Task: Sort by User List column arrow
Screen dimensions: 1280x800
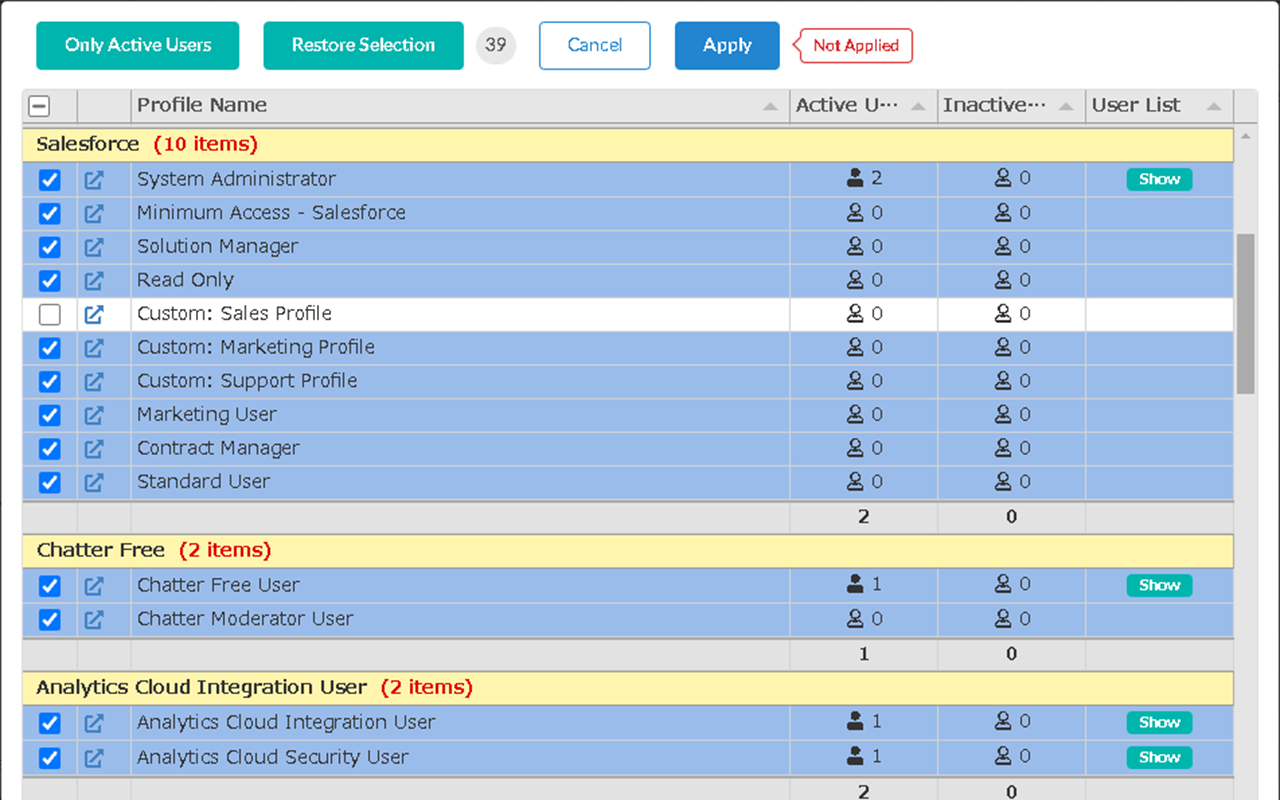Action: tap(1214, 106)
